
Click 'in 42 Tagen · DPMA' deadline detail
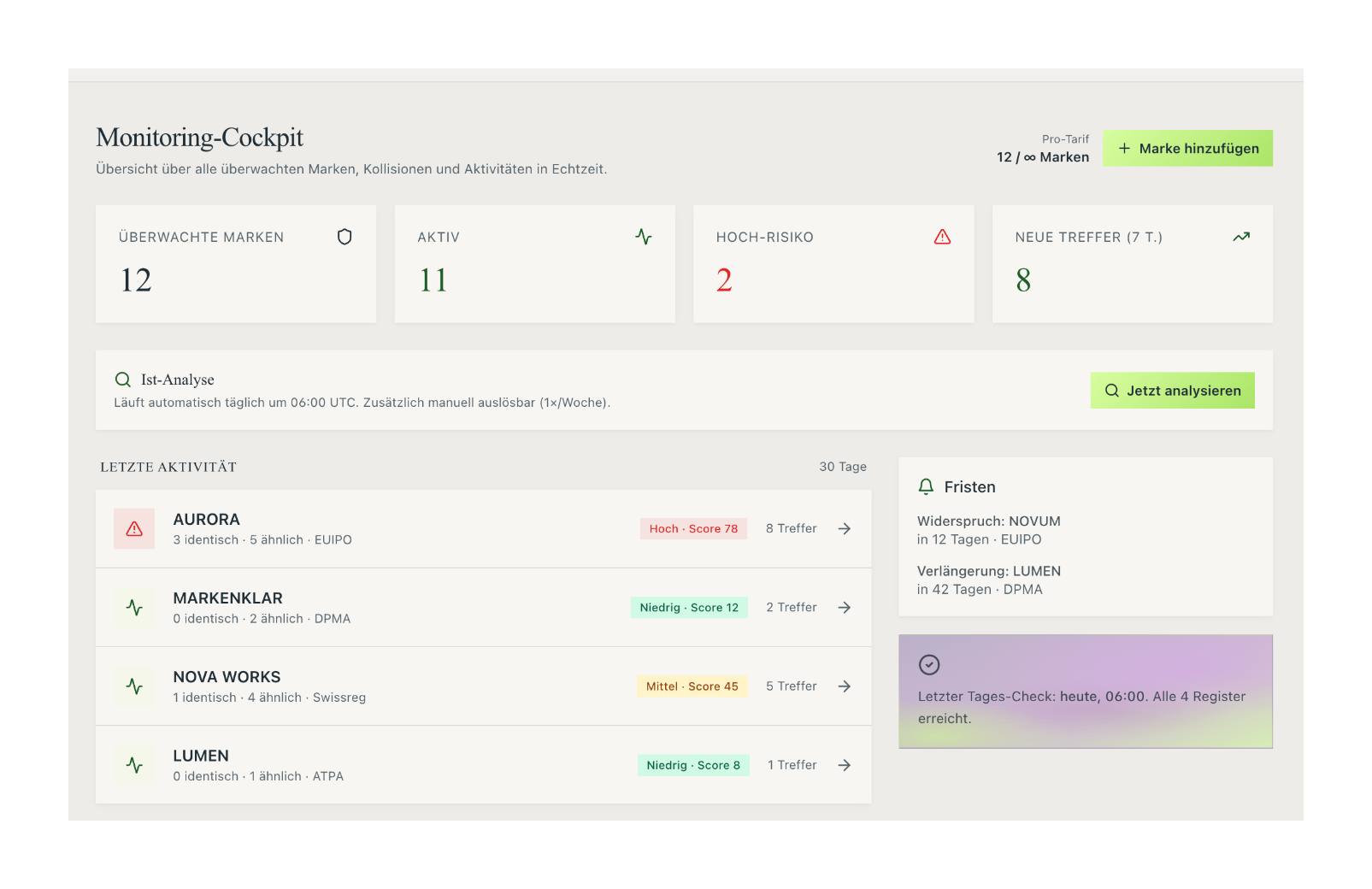pos(980,589)
